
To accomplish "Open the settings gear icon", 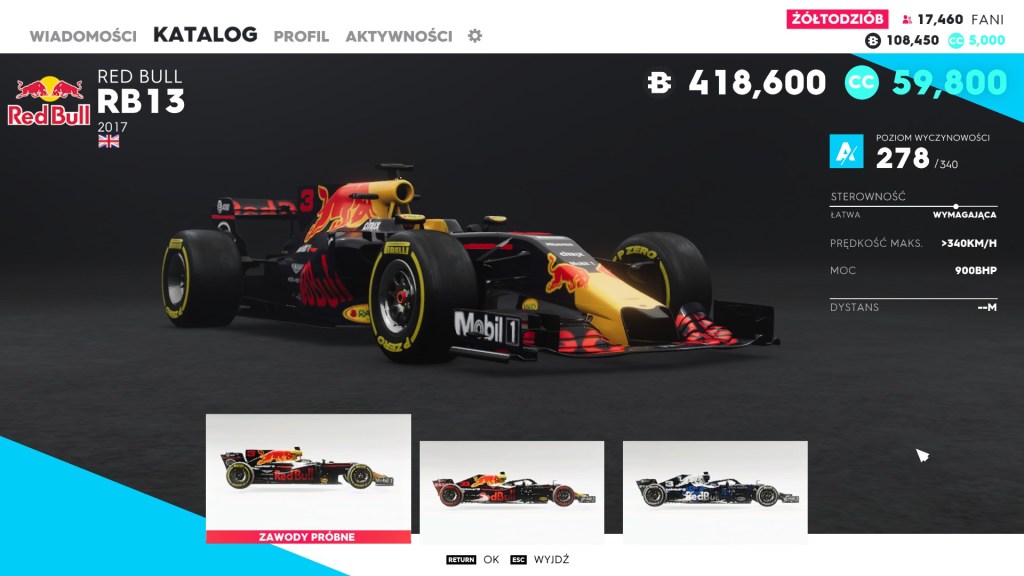I will (x=475, y=36).
